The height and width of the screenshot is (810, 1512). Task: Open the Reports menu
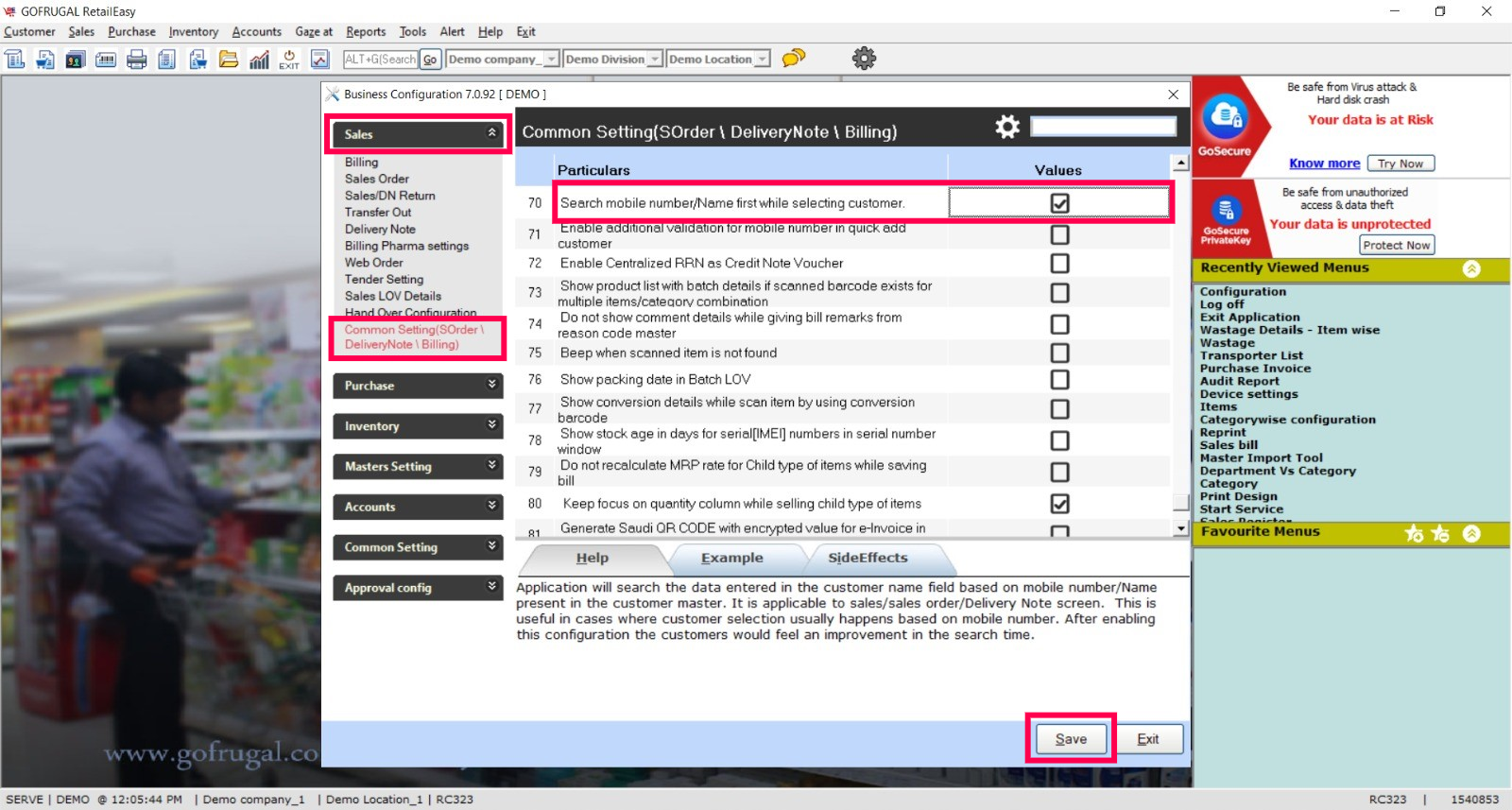coord(366,32)
